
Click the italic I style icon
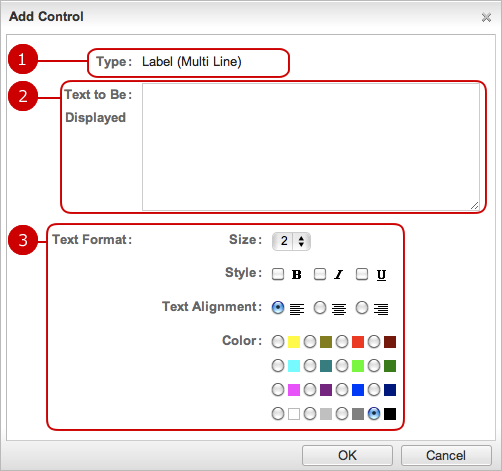[339, 275]
